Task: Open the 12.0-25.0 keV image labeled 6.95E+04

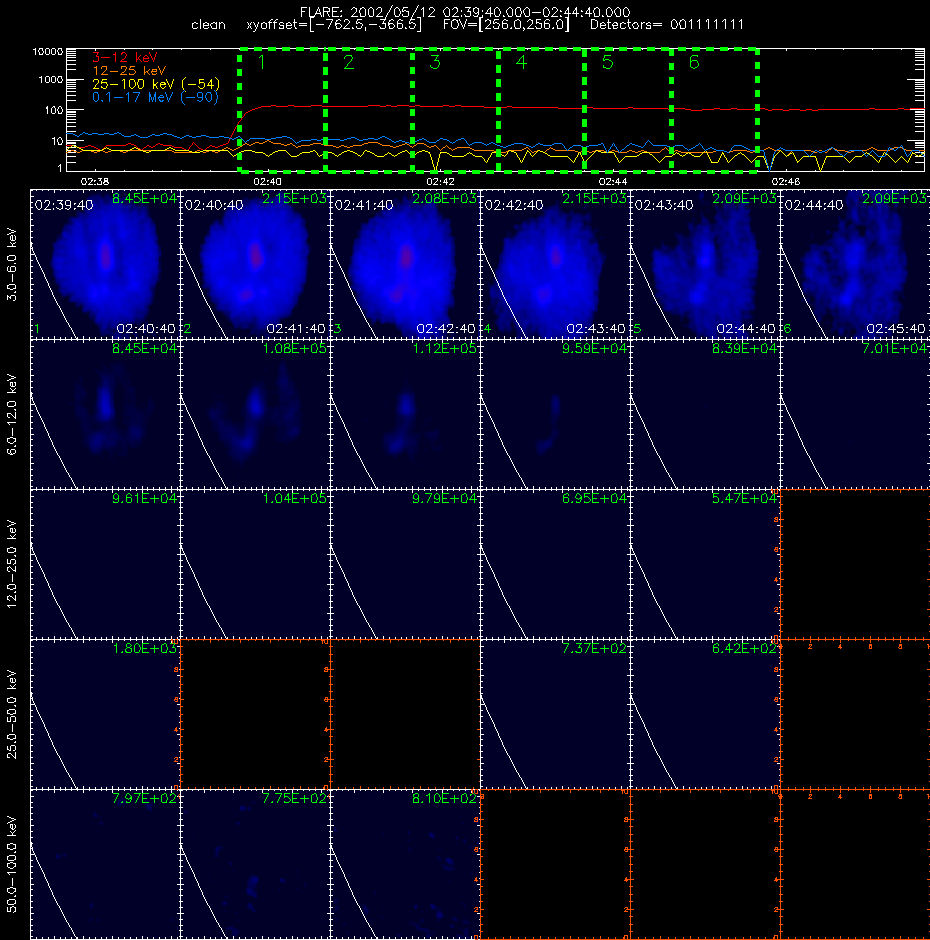Action: pos(555,564)
